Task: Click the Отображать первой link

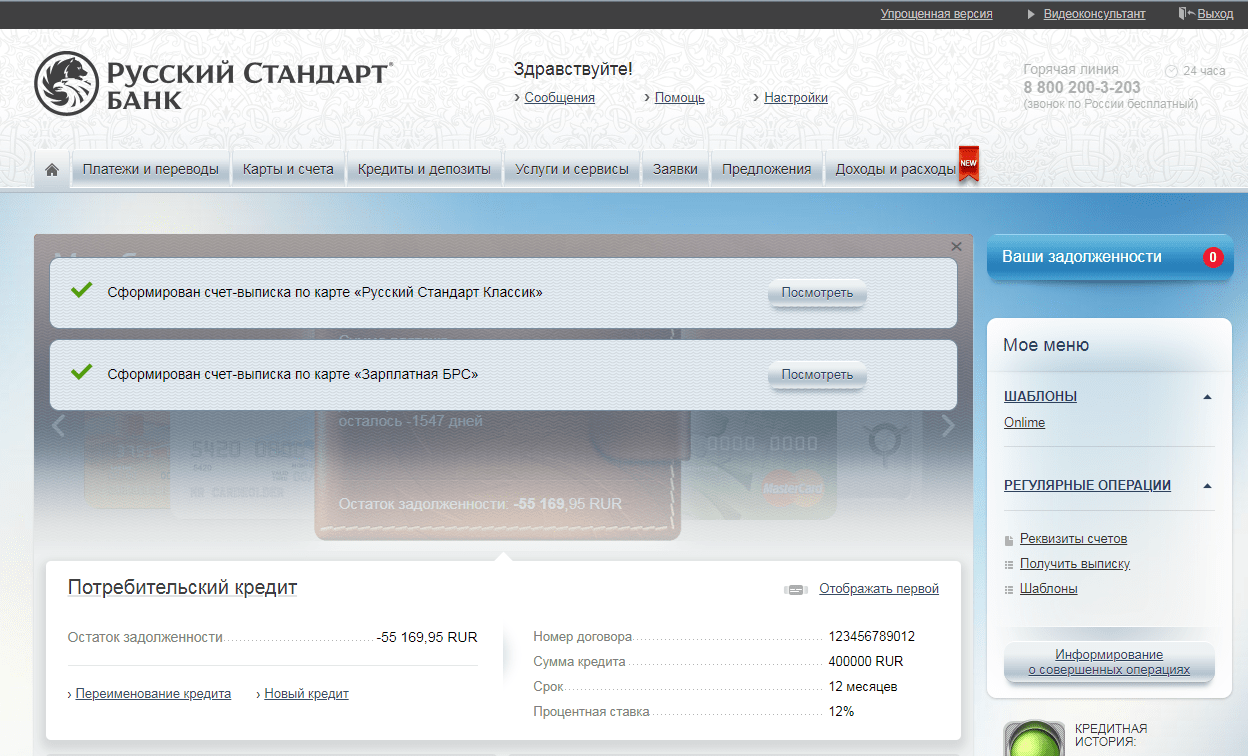Action: [879, 589]
